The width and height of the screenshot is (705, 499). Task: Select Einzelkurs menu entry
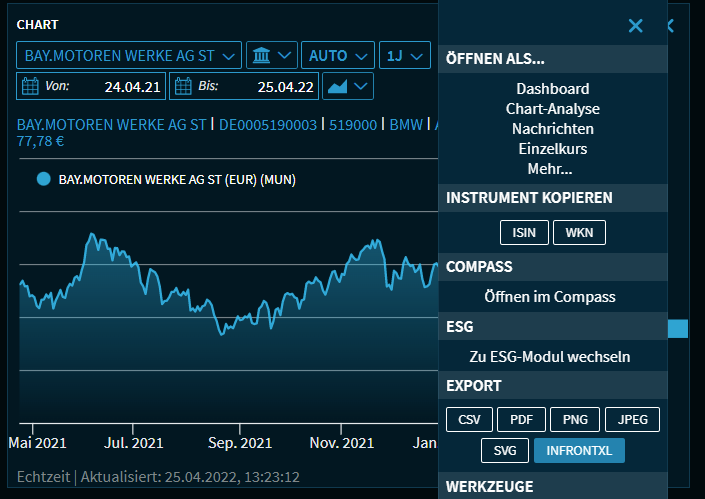point(552,149)
